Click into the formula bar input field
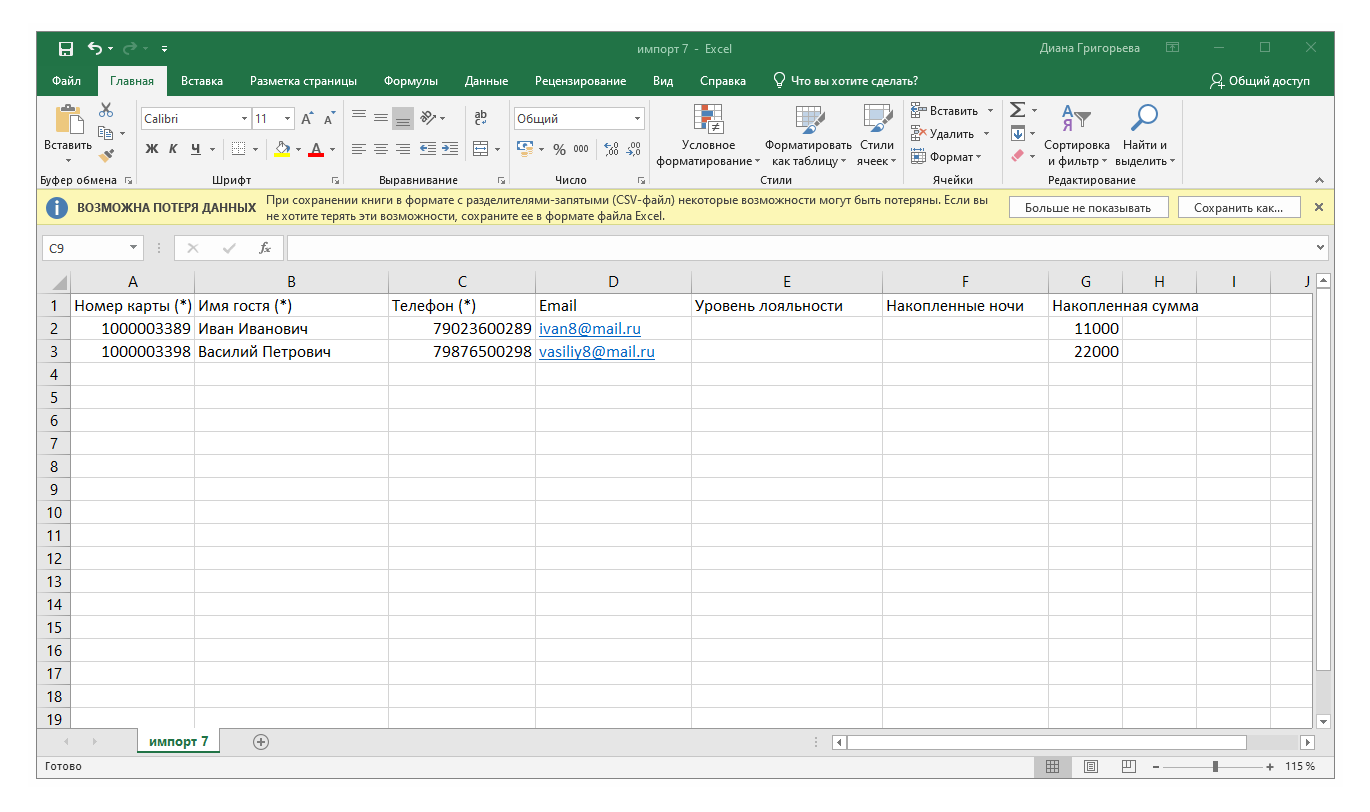The image size is (1370, 812). (800, 248)
